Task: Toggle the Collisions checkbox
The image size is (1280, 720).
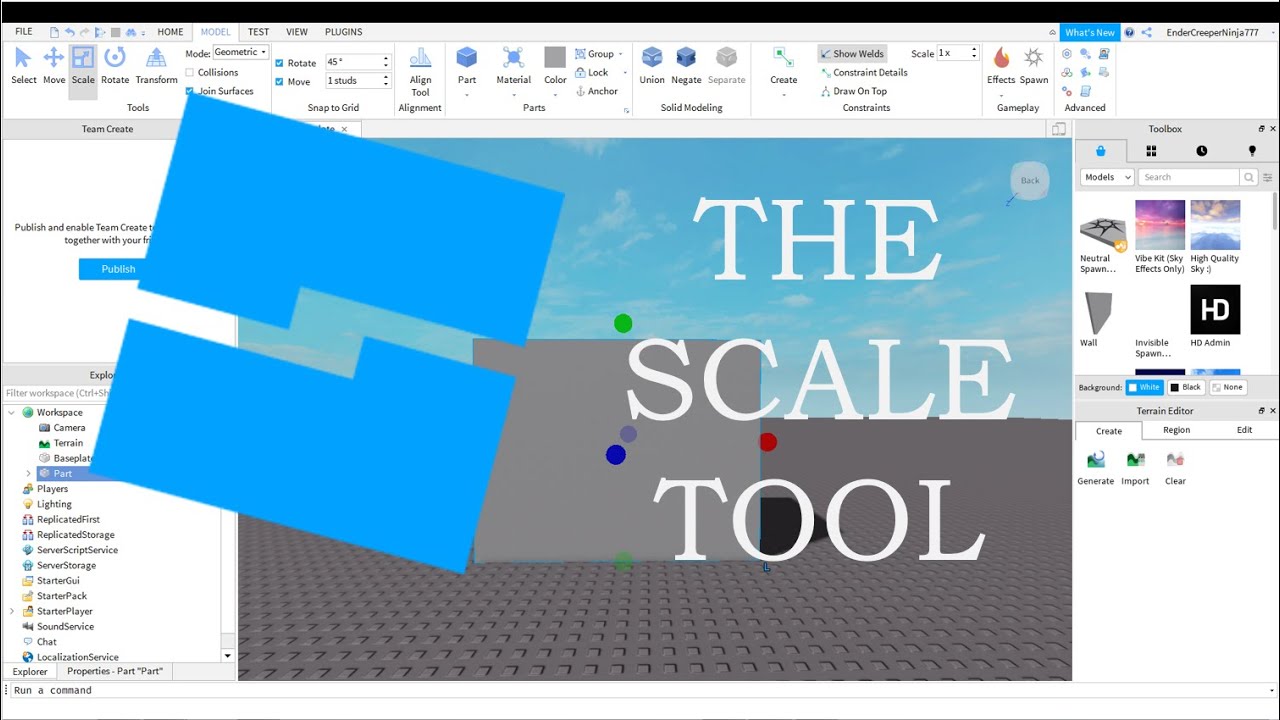Action: pos(190,72)
